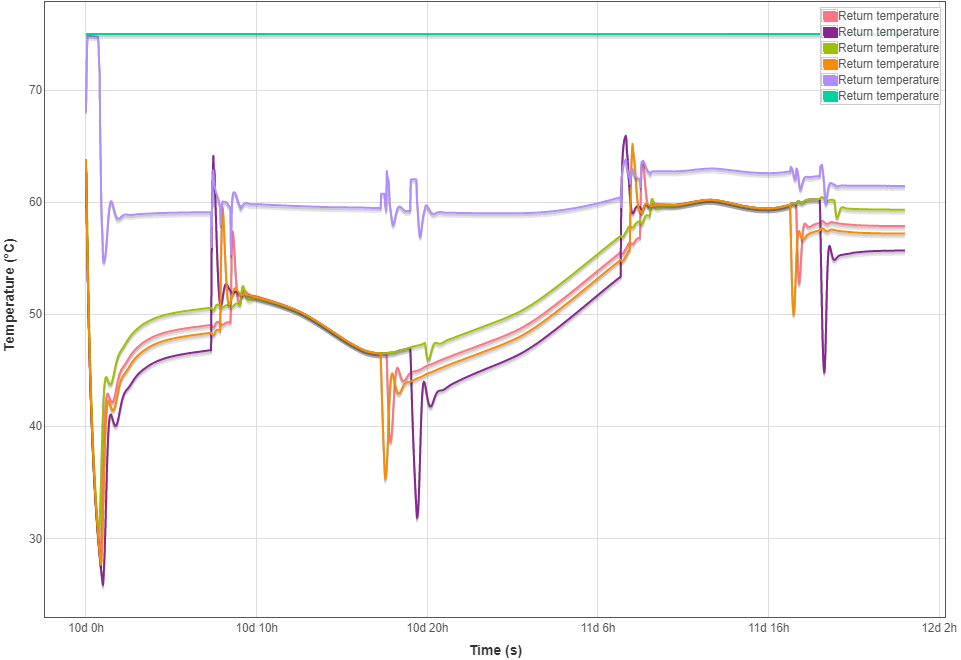This screenshot has height=660, width=961.
Task: Select the 12d 2h time tick label
Action: 938,628
